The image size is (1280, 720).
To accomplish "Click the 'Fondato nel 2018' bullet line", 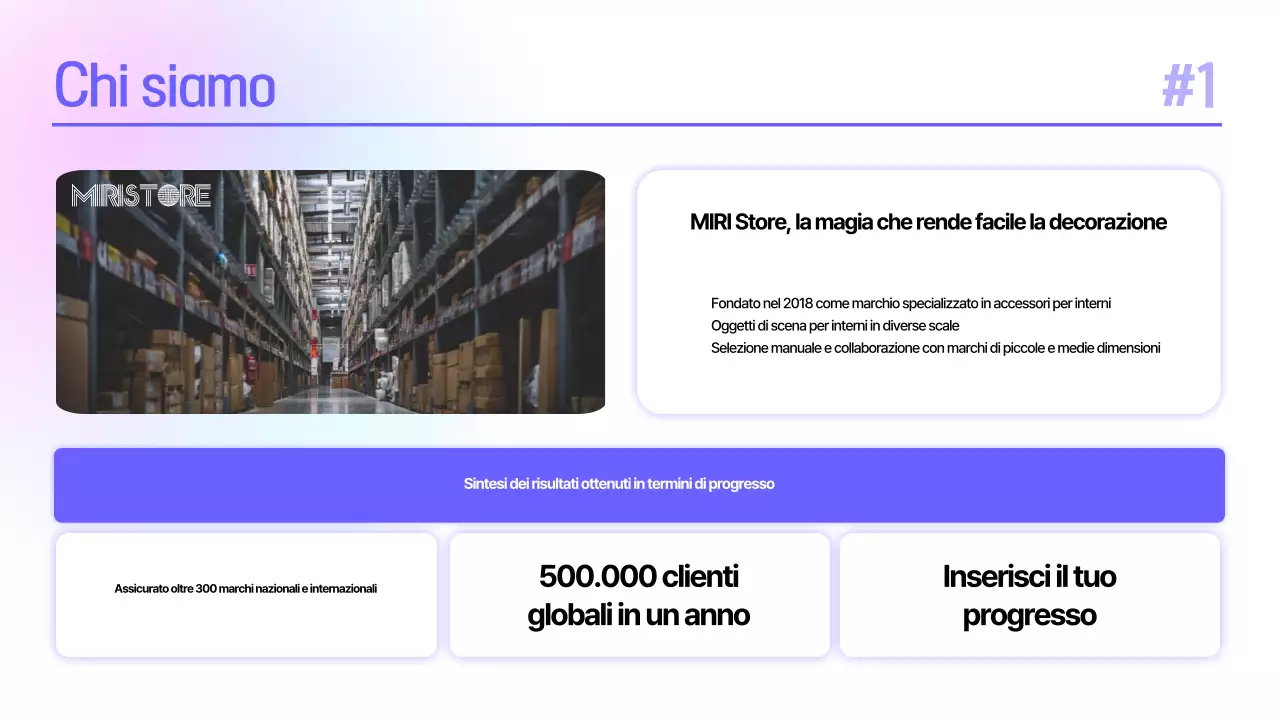I will tap(910, 303).
